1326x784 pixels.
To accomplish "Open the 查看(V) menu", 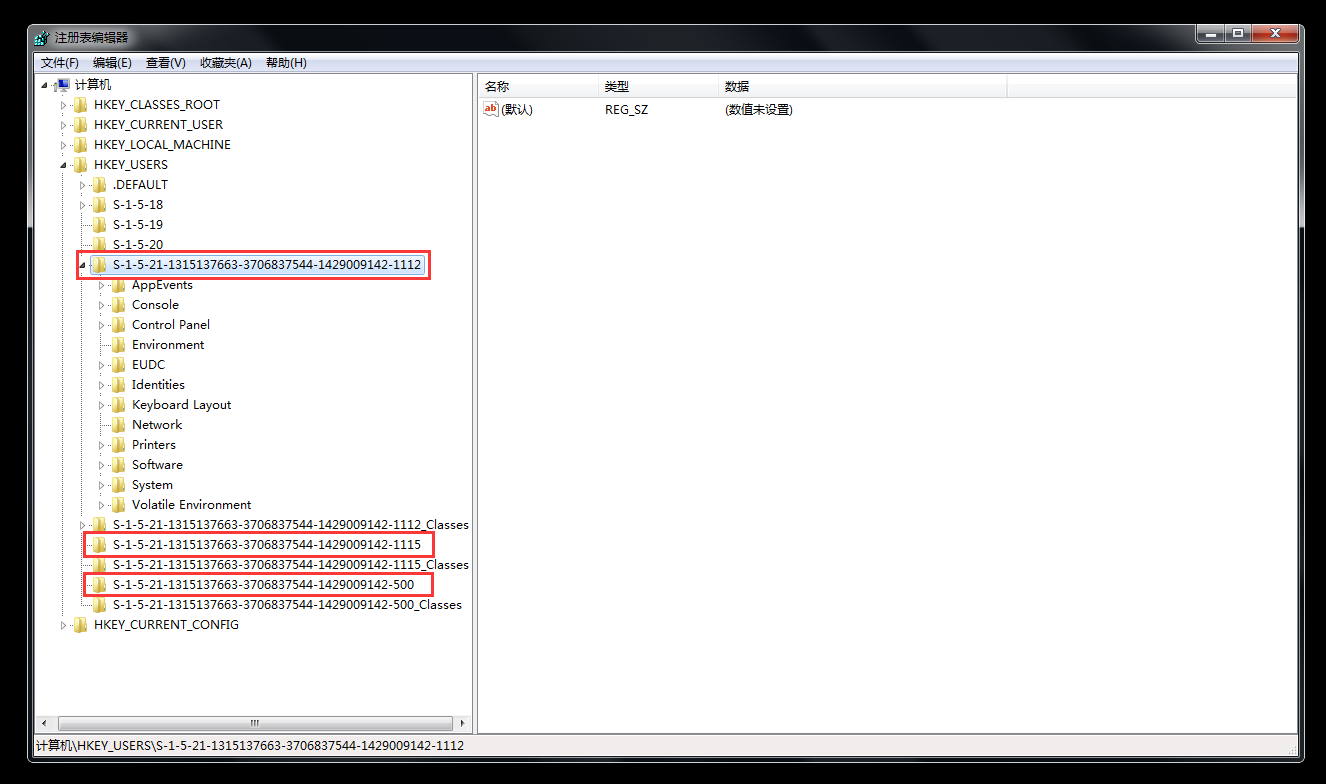I will click(x=166, y=63).
